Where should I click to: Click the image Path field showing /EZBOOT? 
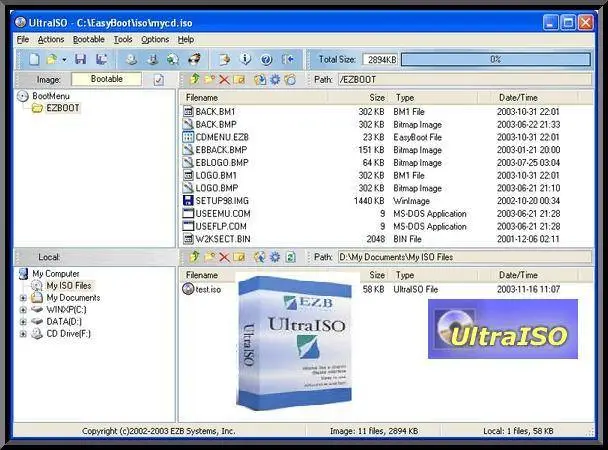pos(465,79)
